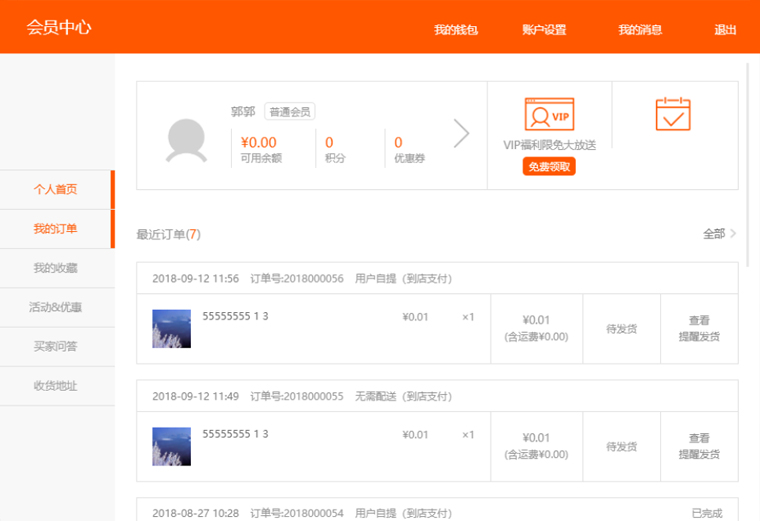Click product thumbnail for order 2018000056

click(171, 329)
